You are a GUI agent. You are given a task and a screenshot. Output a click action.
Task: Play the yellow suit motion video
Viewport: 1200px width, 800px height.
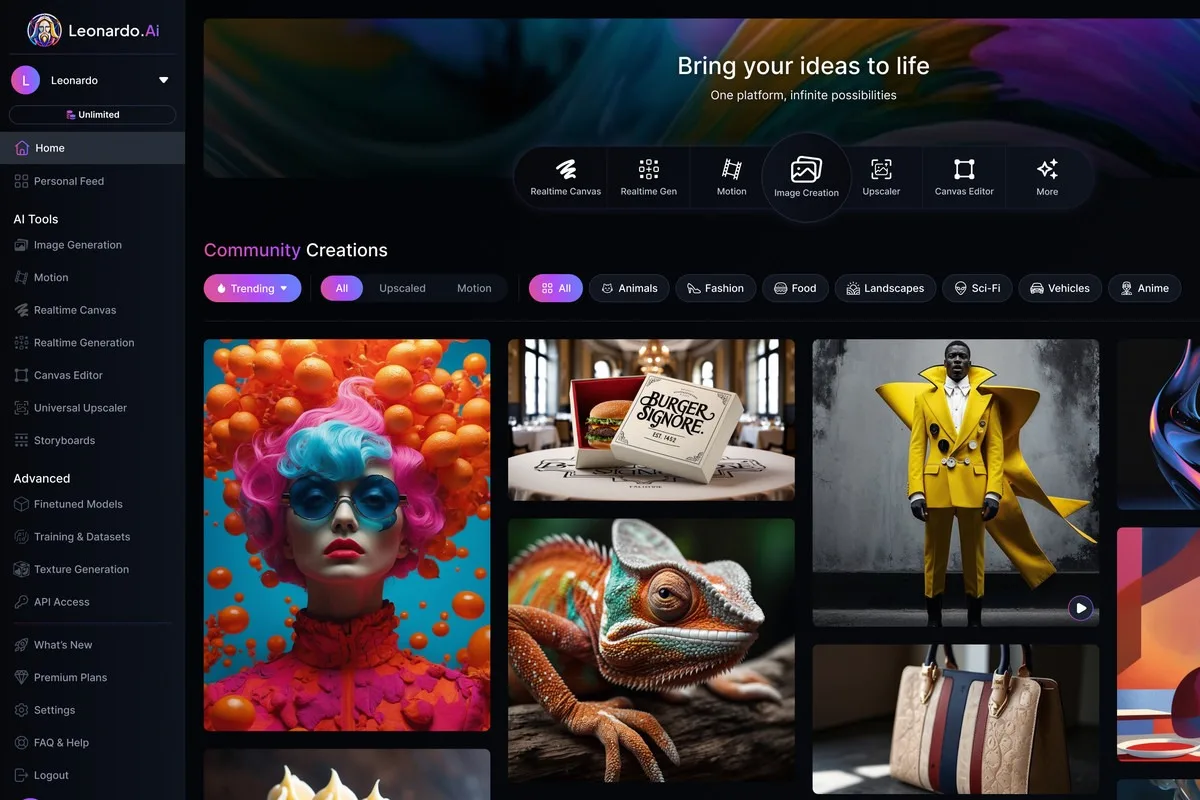[1080, 607]
